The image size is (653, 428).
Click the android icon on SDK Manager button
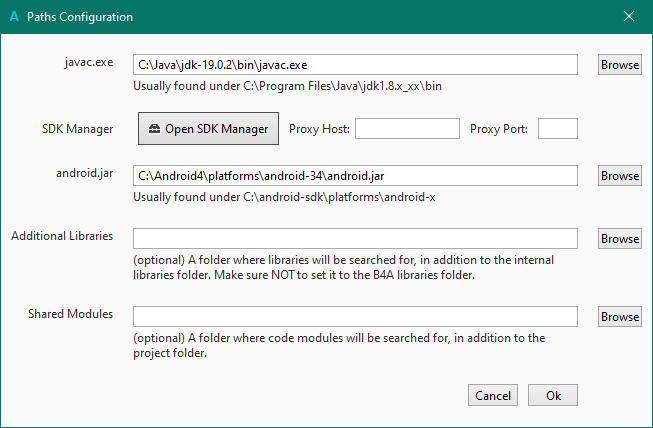click(154, 129)
